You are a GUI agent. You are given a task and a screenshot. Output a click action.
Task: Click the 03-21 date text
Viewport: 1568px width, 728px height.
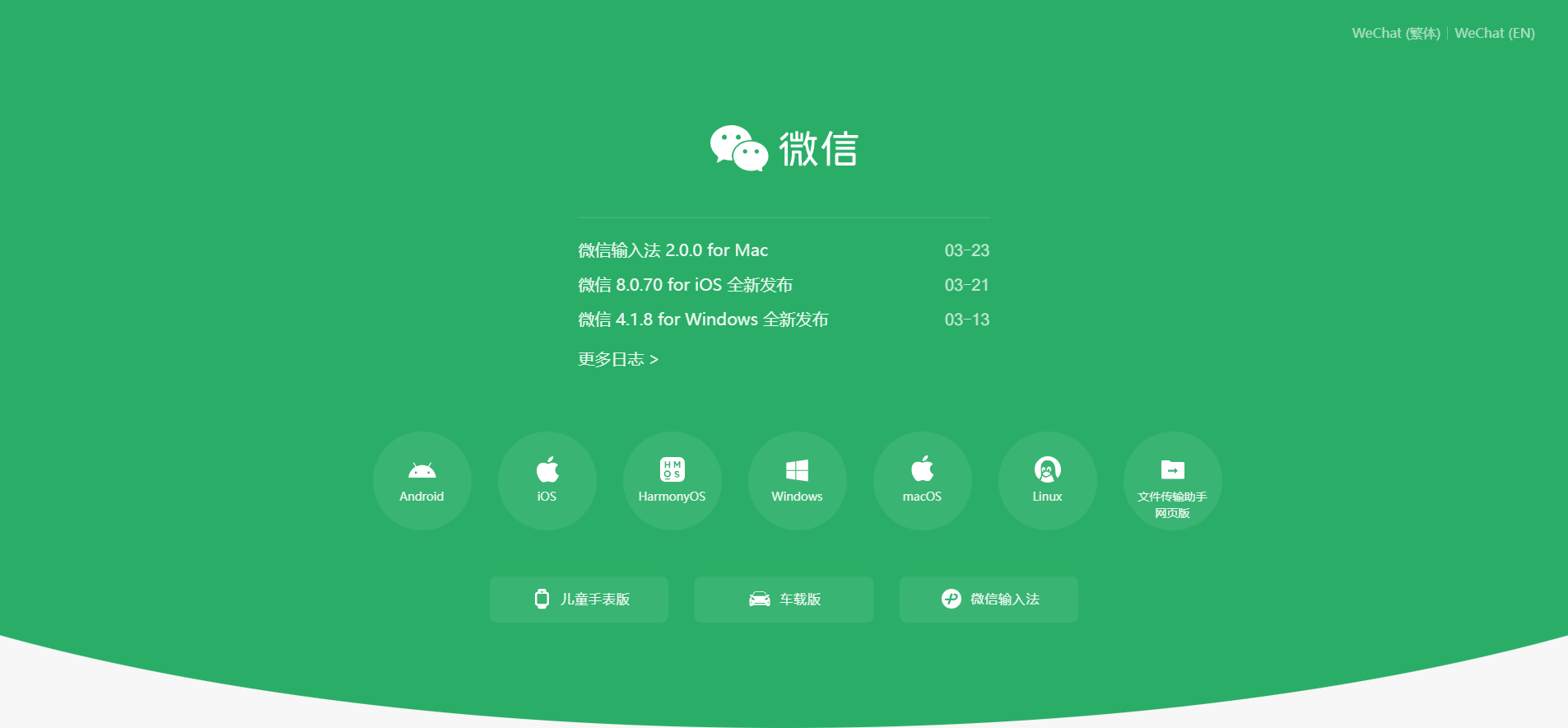pos(967,285)
